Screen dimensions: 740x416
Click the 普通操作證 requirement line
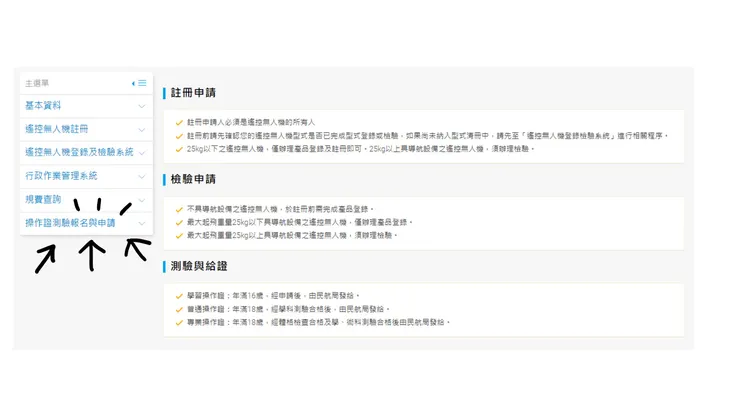click(x=288, y=309)
